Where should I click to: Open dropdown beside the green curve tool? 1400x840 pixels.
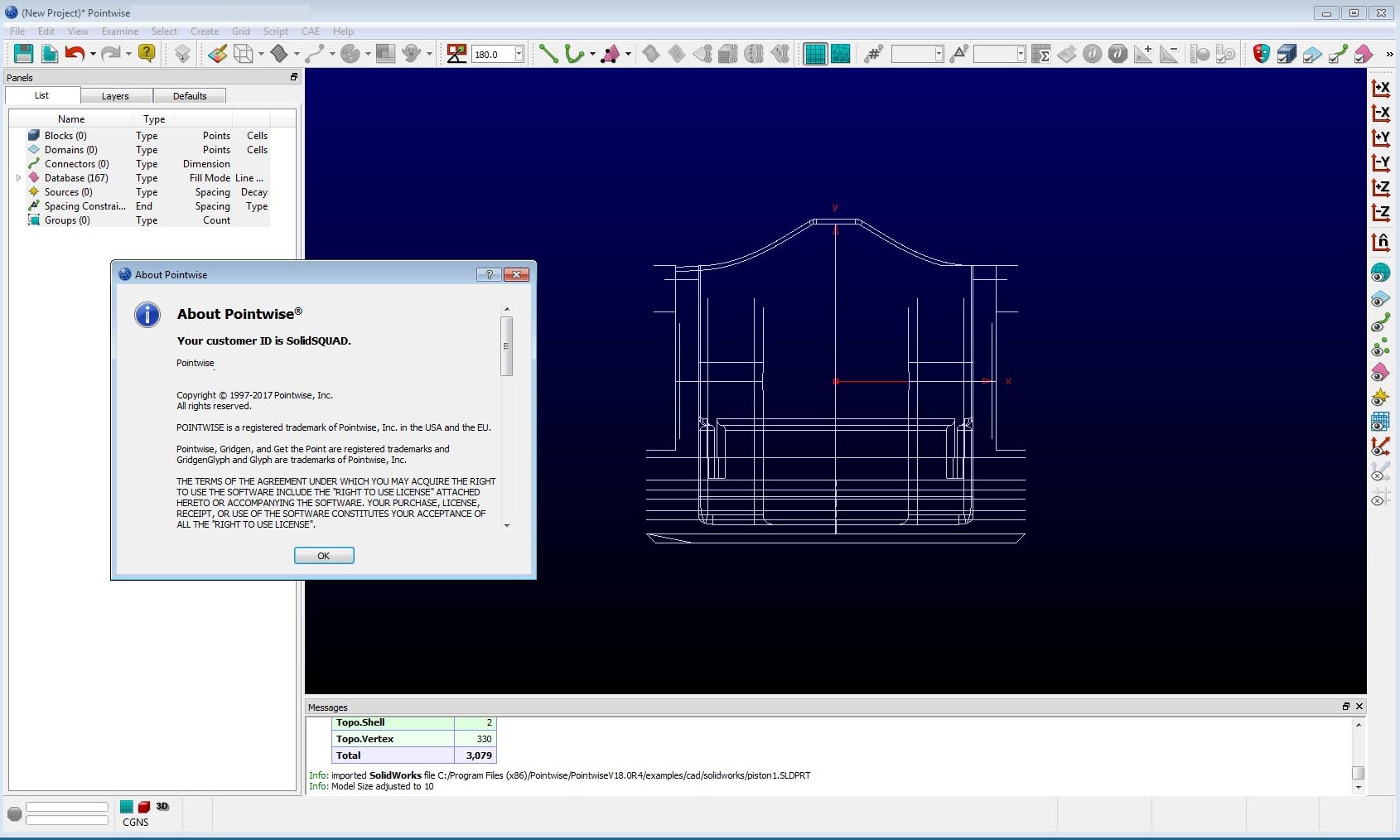pyautogui.click(x=591, y=55)
